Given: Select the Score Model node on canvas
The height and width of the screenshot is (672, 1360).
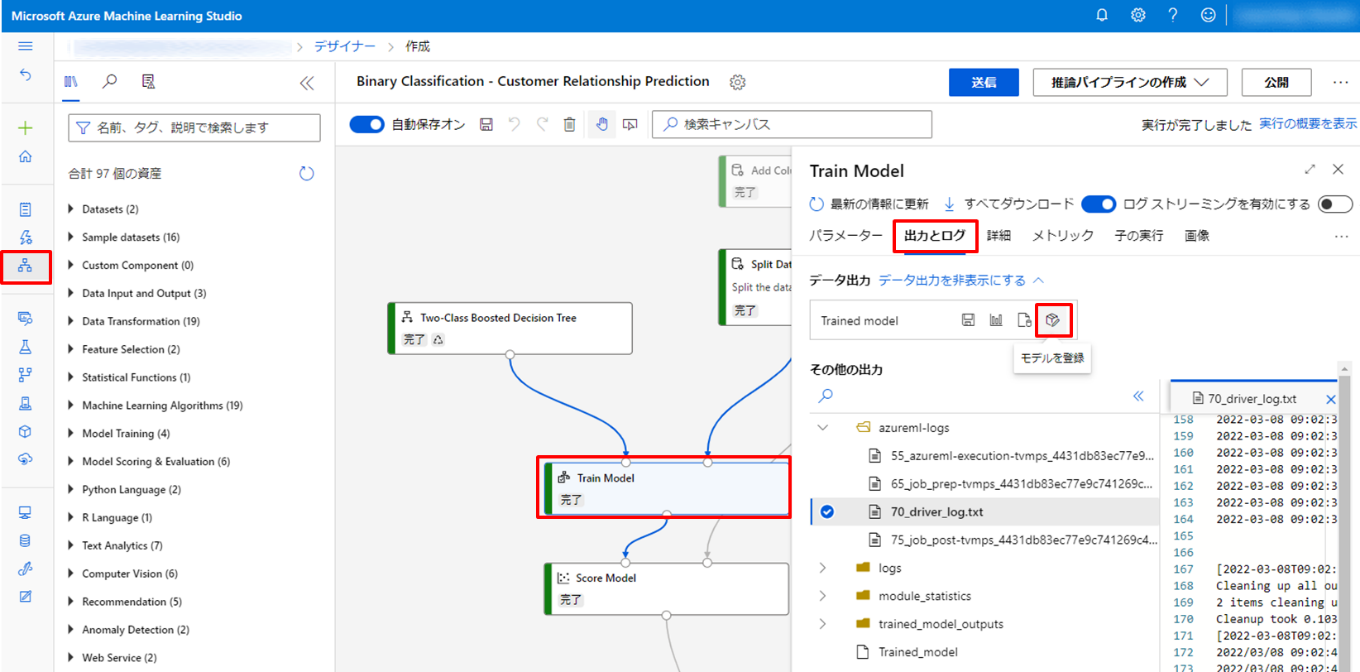Looking at the screenshot, I should 666,588.
